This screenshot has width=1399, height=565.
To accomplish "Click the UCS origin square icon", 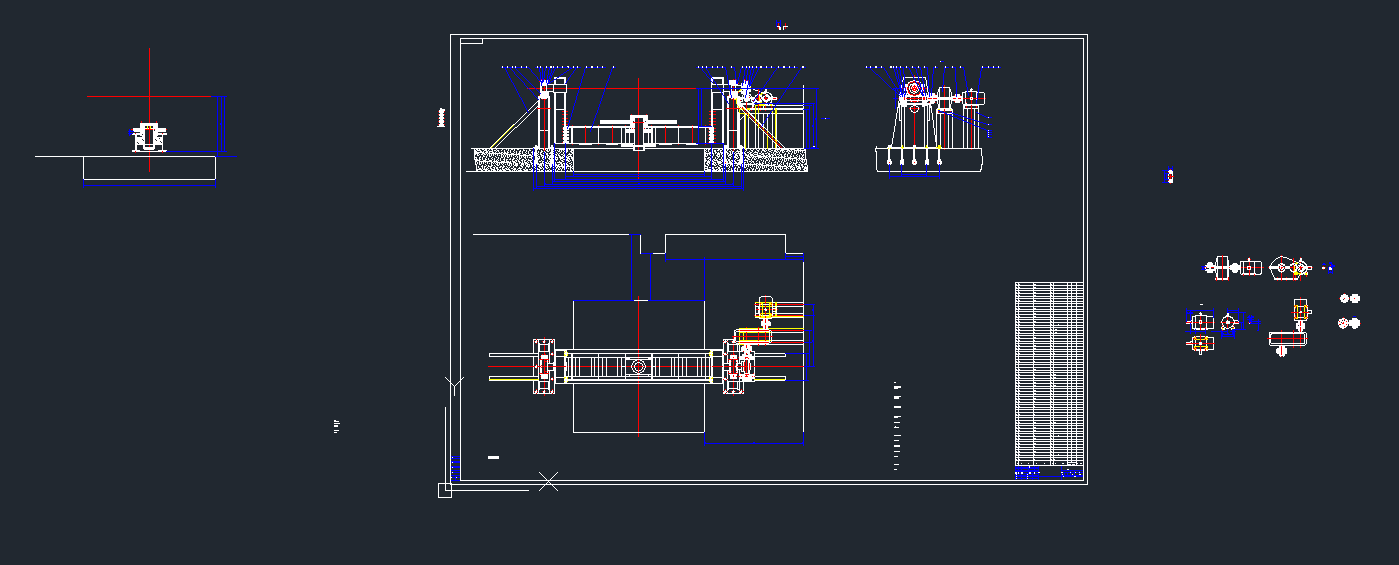I will [445, 490].
